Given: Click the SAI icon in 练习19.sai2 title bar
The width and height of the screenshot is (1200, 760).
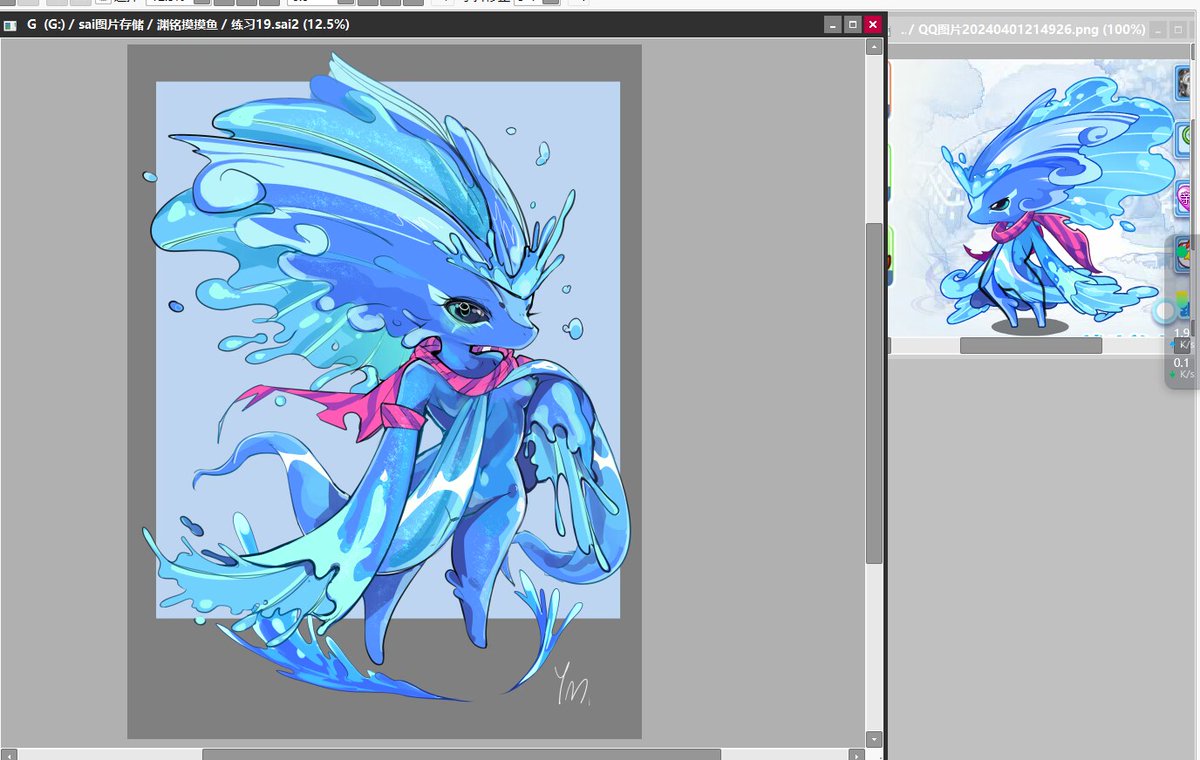Looking at the screenshot, I should point(10,25).
